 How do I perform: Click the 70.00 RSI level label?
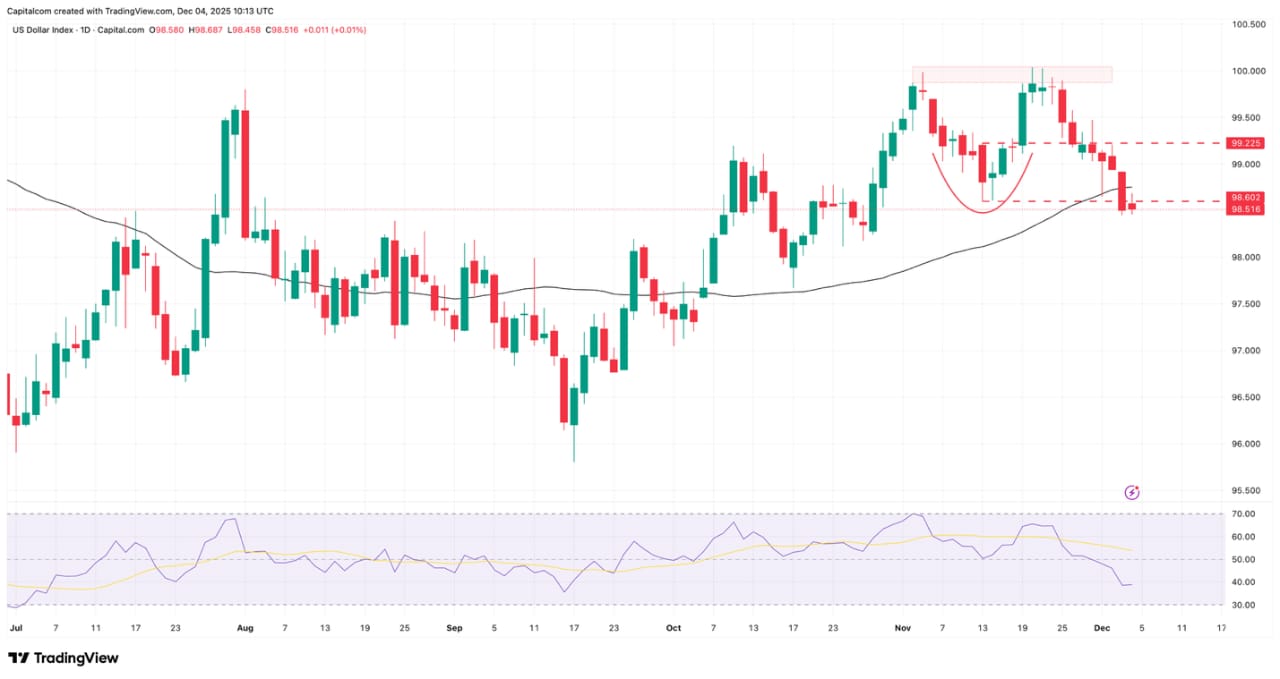tap(1243, 514)
